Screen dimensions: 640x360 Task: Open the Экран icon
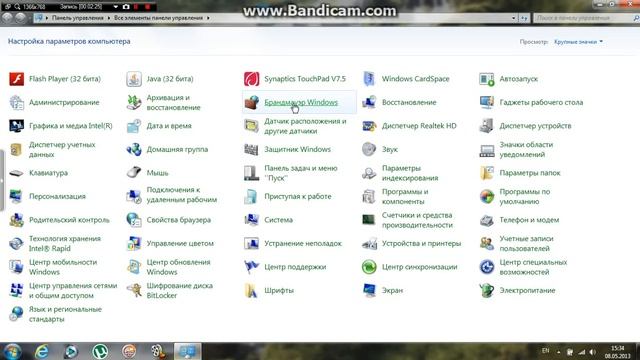pyautogui.click(x=369, y=291)
